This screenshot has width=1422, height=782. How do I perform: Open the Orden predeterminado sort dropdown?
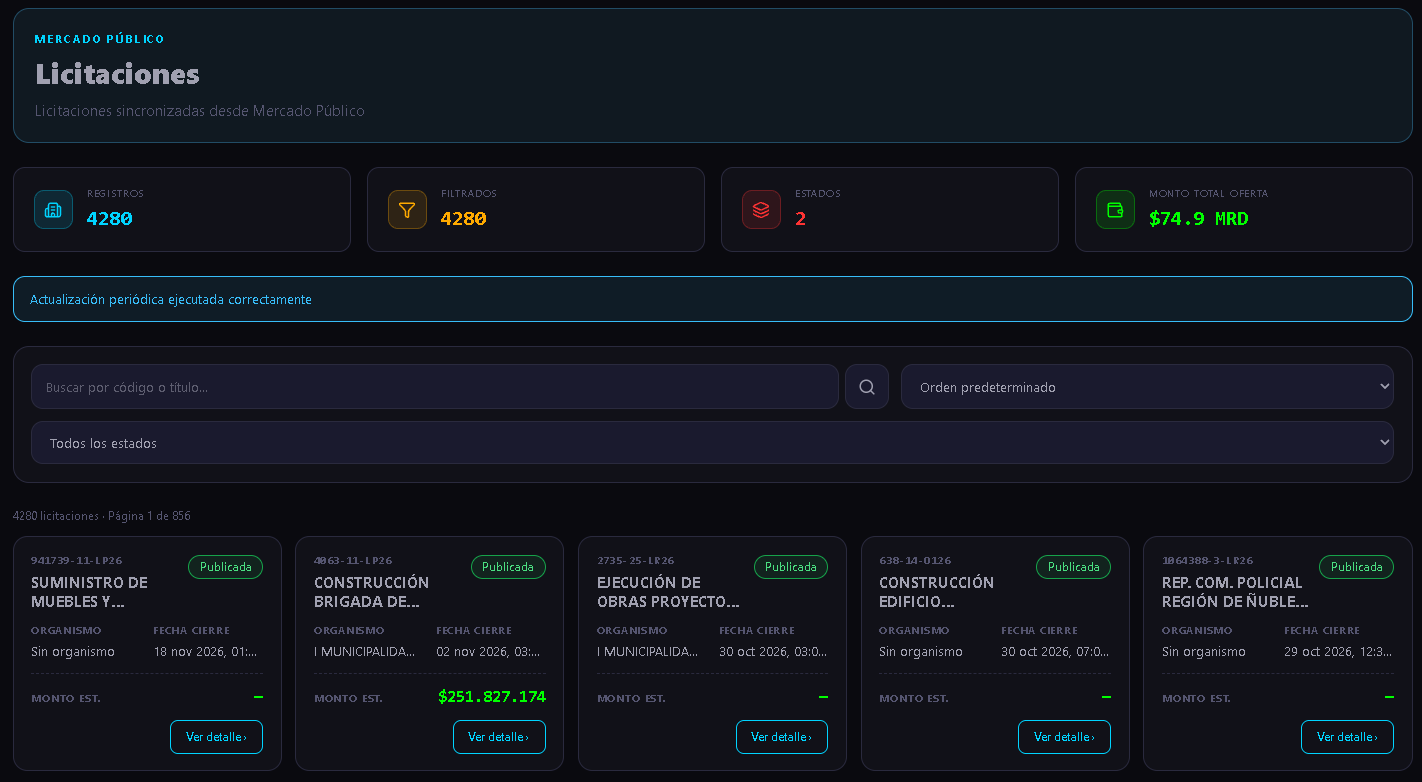click(1147, 387)
